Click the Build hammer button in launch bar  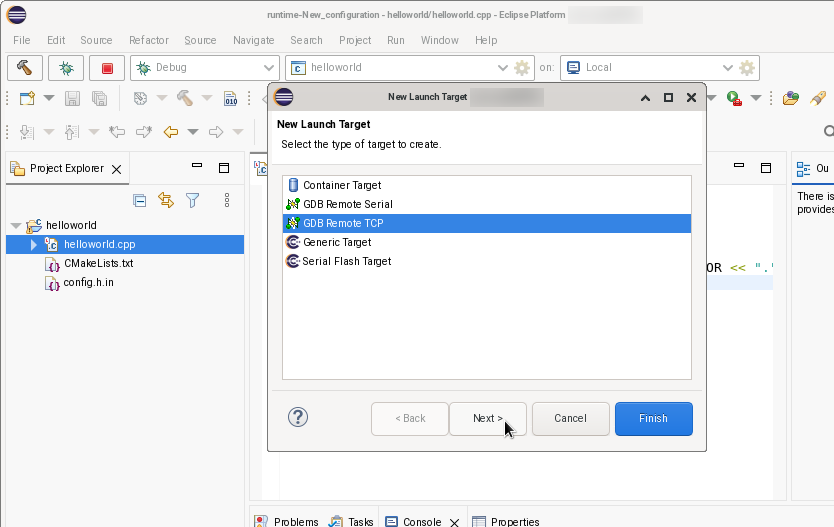[x=24, y=68]
